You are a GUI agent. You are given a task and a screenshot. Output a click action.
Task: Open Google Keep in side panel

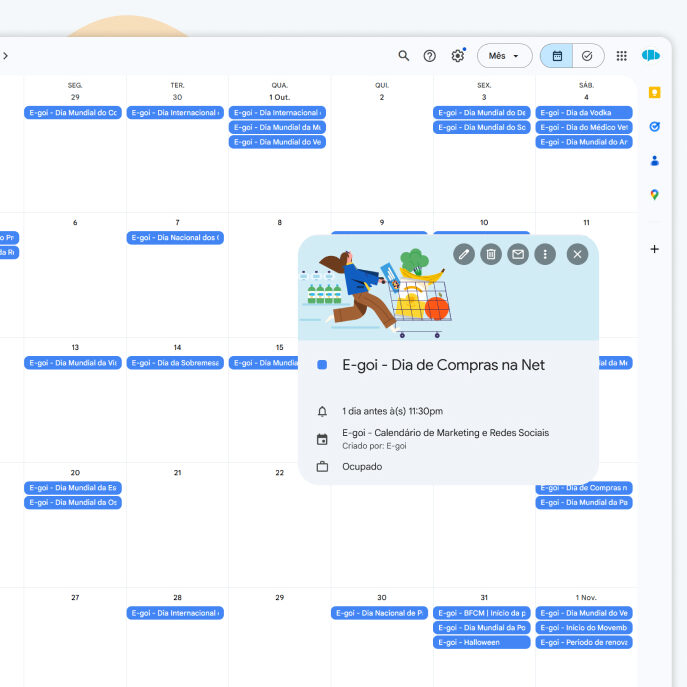coord(654,93)
